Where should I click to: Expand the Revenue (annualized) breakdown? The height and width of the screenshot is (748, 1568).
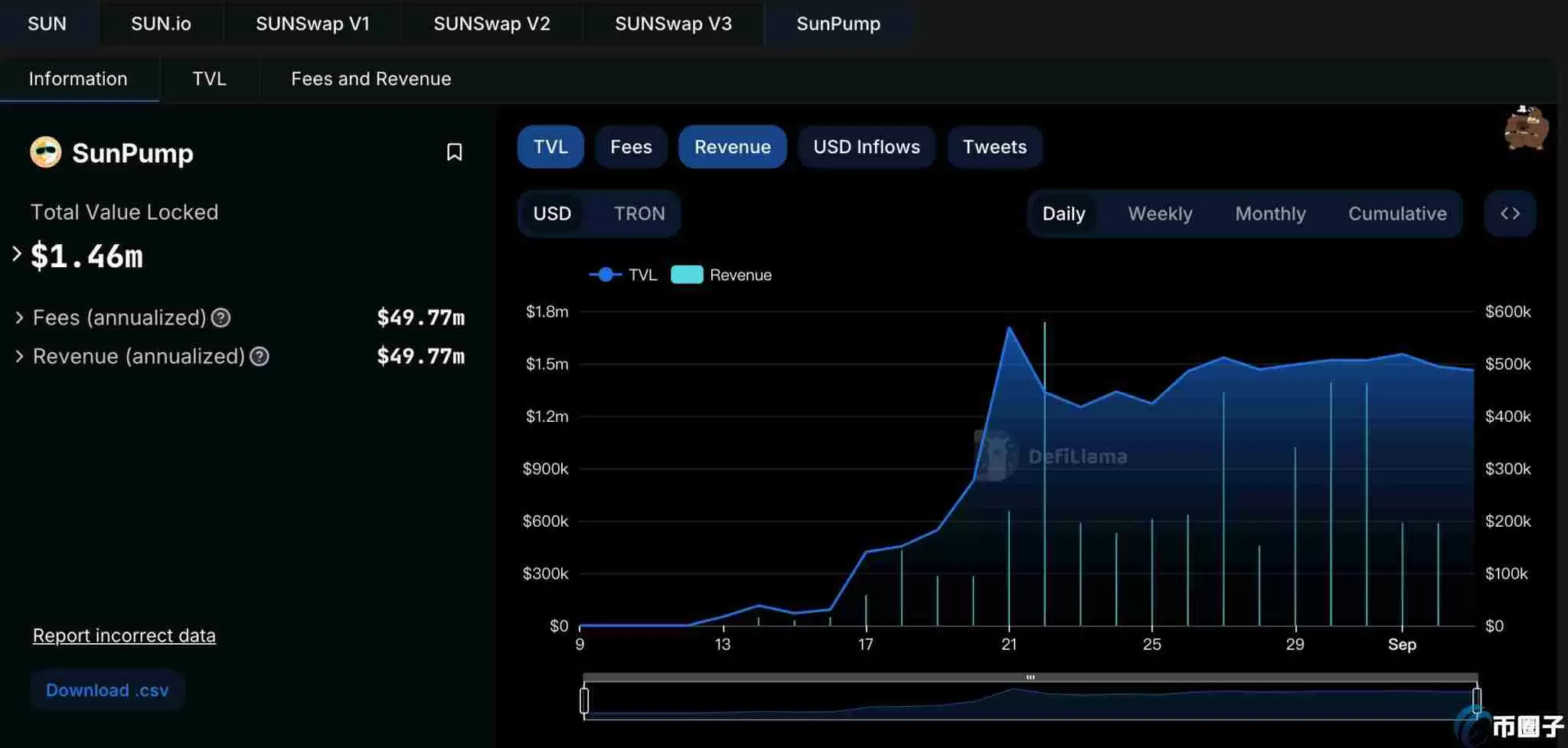coord(19,356)
